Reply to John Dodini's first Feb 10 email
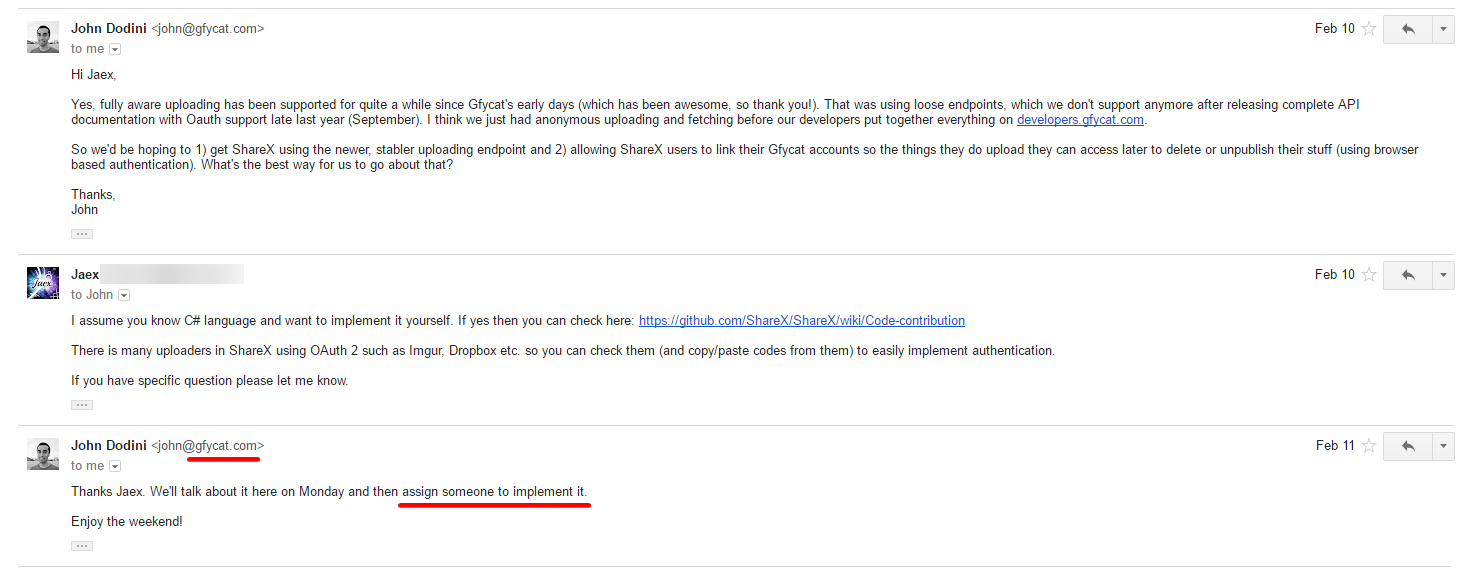The height and width of the screenshot is (574, 1463). (x=1407, y=30)
